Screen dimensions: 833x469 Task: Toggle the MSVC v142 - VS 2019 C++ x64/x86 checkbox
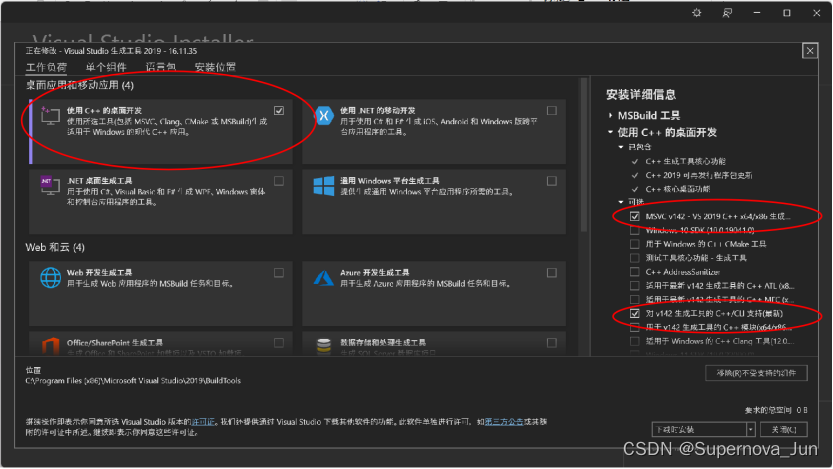click(x=634, y=216)
